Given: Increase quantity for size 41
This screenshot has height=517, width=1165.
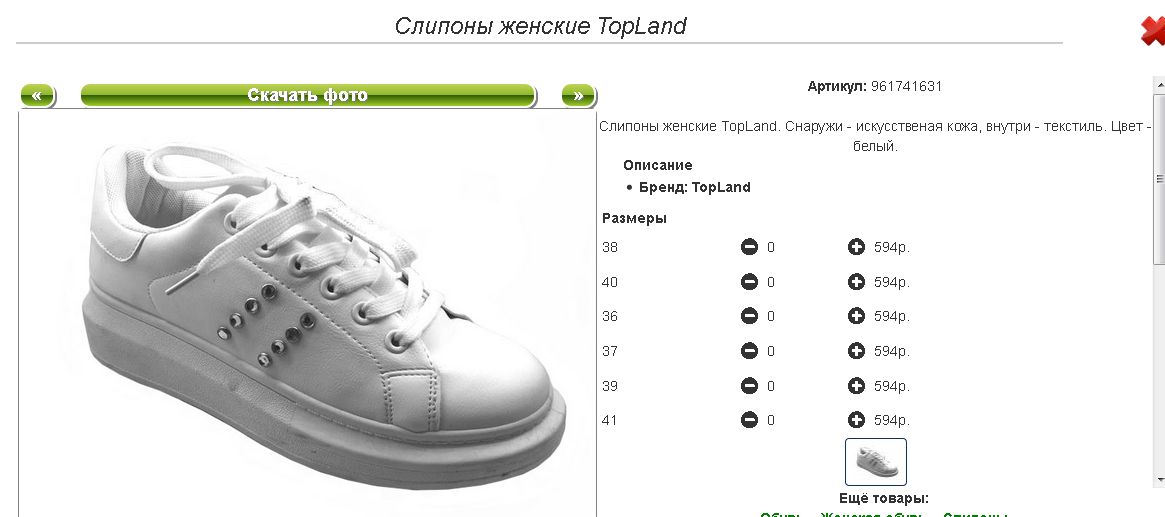Looking at the screenshot, I should (x=856, y=420).
